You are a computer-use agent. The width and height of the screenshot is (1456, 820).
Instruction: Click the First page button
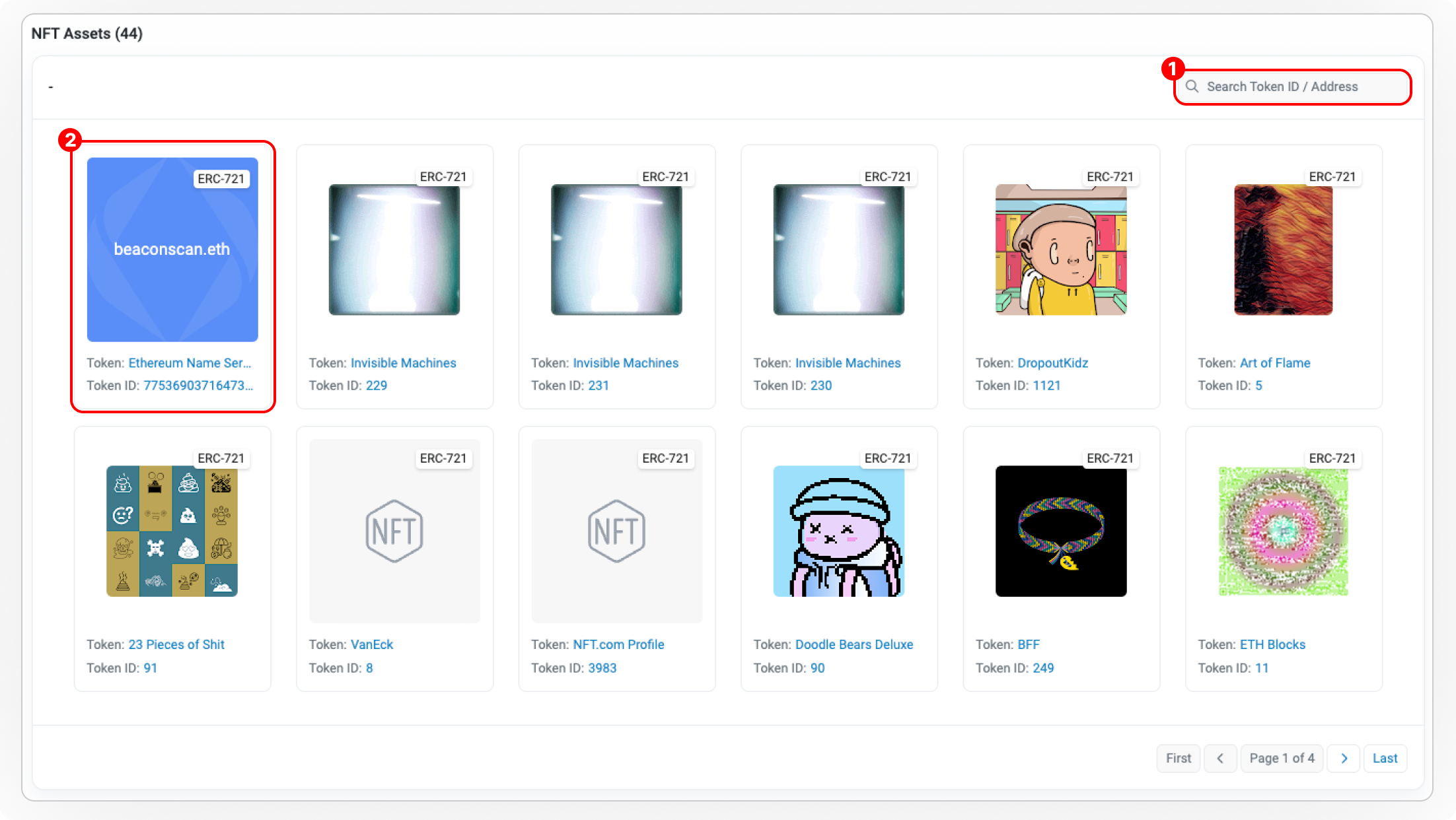(x=1178, y=758)
